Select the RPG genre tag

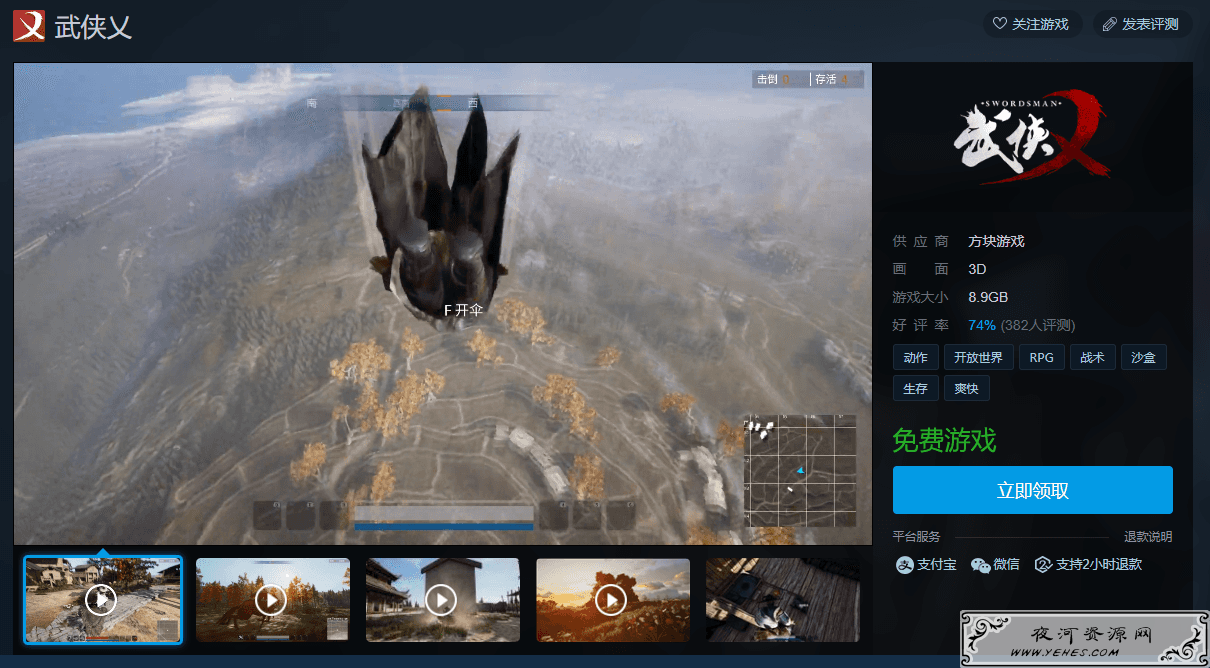tap(1041, 357)
